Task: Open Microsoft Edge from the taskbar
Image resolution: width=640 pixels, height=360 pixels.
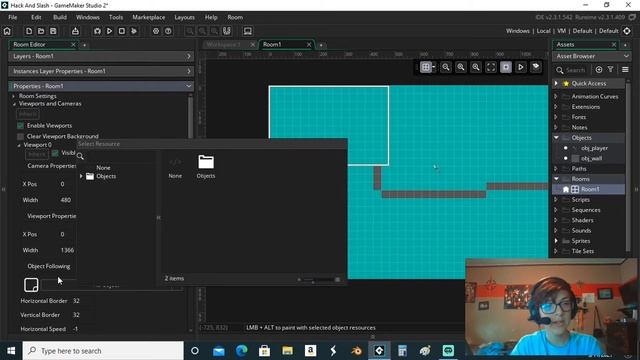Action: click(x=241, y=351)
